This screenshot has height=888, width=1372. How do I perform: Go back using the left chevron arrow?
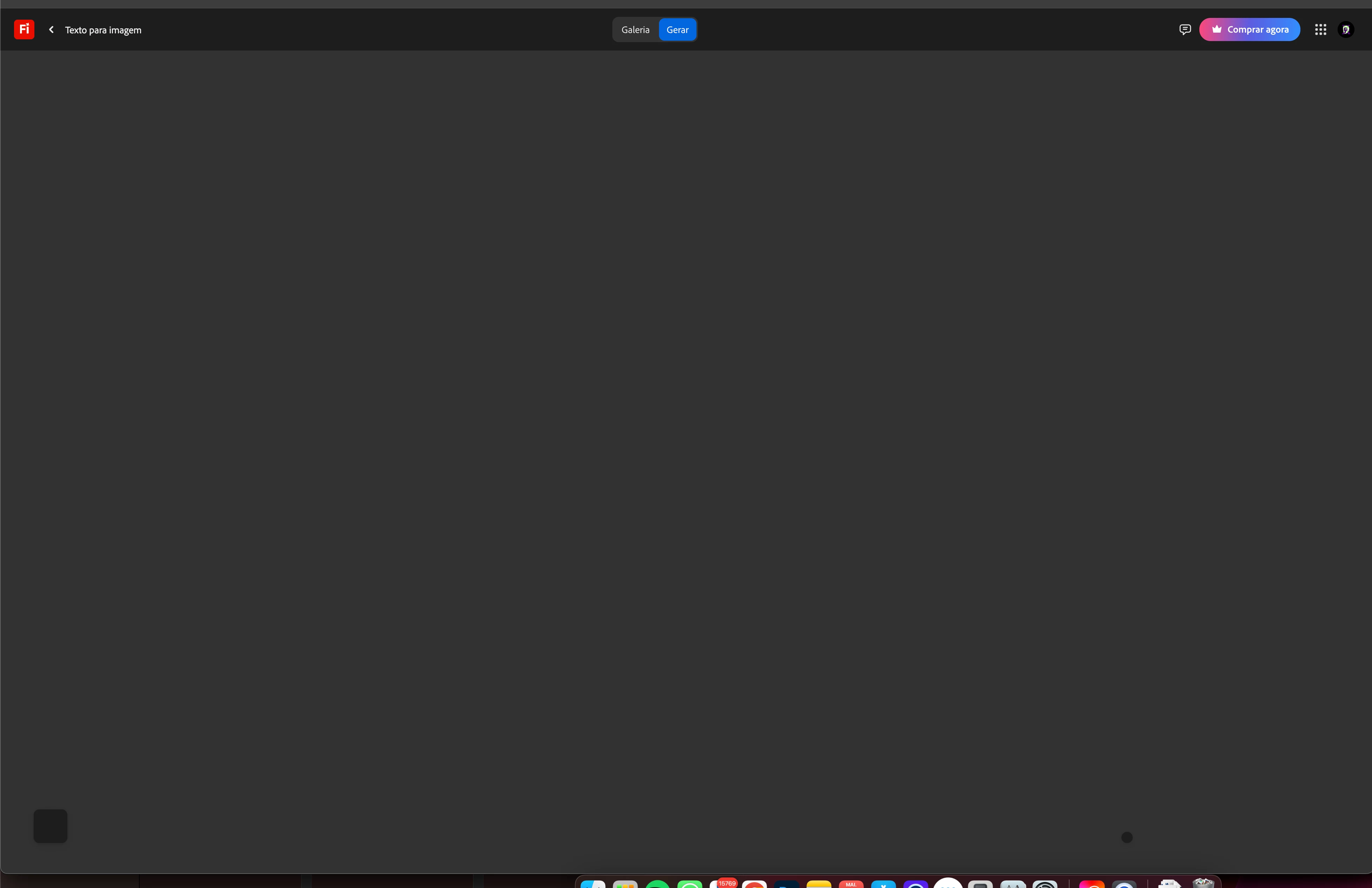pos(51,29)
